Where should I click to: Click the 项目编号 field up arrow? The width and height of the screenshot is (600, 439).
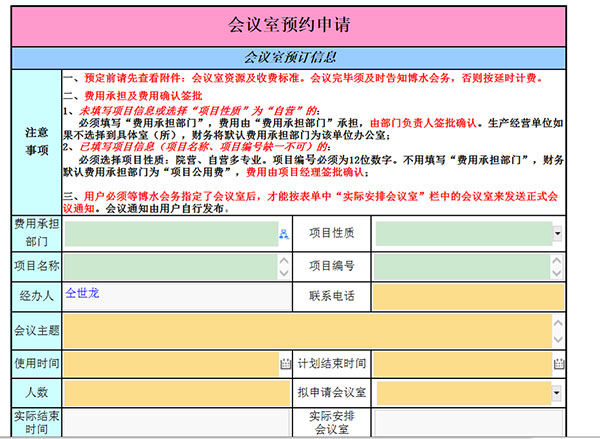(x=557, y=261)
